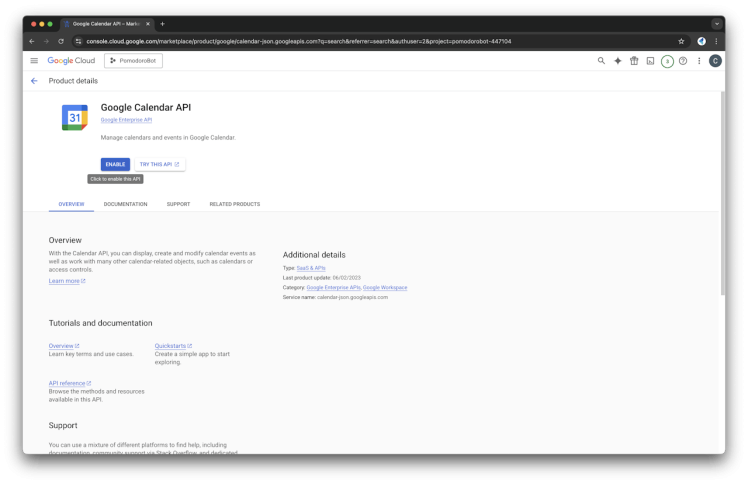Open the help question mark icon
Image resolution: width=748 pixels, height=484 pixels.
pyautogui.click(x=683, y=61)
